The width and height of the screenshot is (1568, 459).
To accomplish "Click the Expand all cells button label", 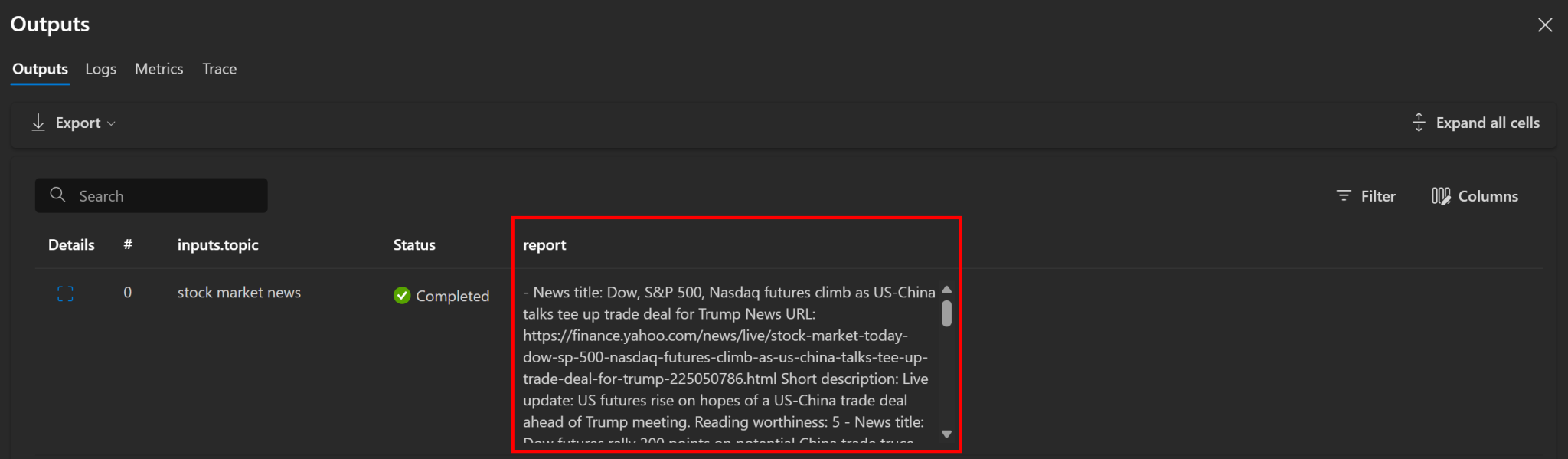I will point(1487,123).
